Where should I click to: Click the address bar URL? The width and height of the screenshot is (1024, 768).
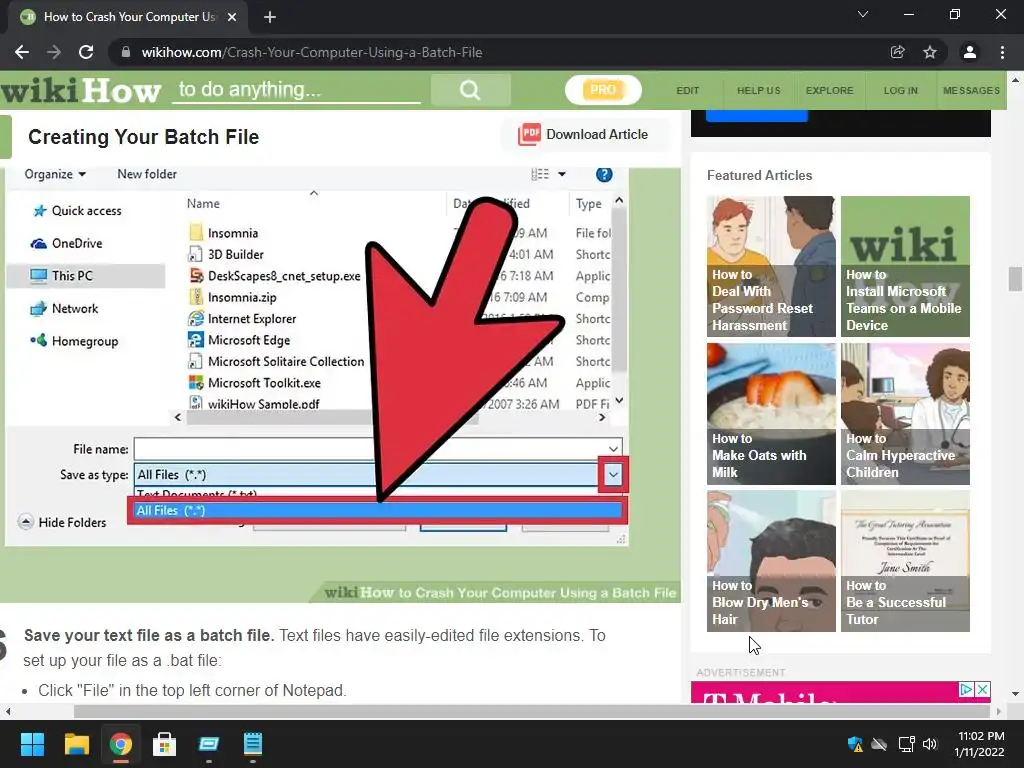pyautogui.click(x=312, y=52)
